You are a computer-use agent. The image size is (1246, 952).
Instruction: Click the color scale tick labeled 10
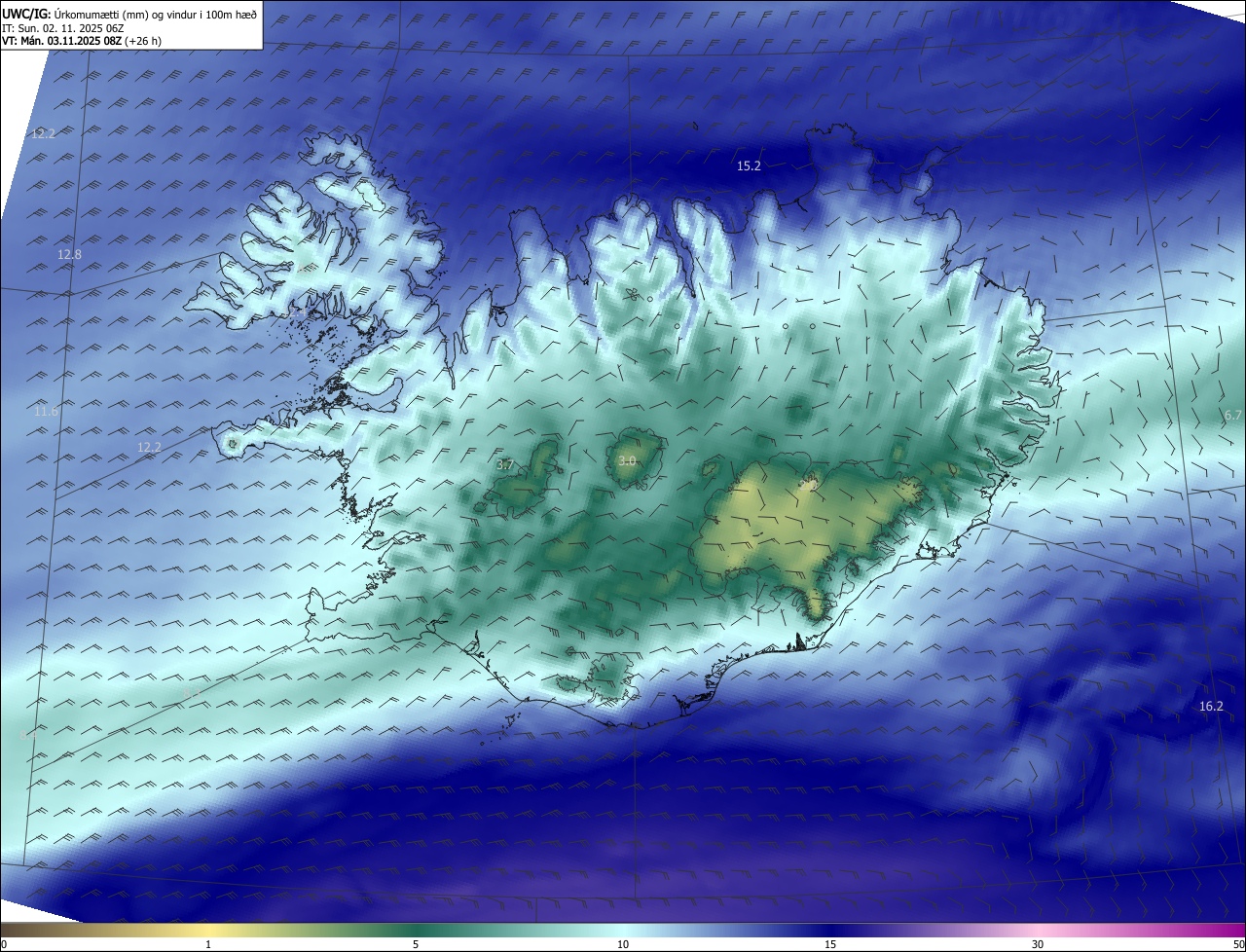623,944
